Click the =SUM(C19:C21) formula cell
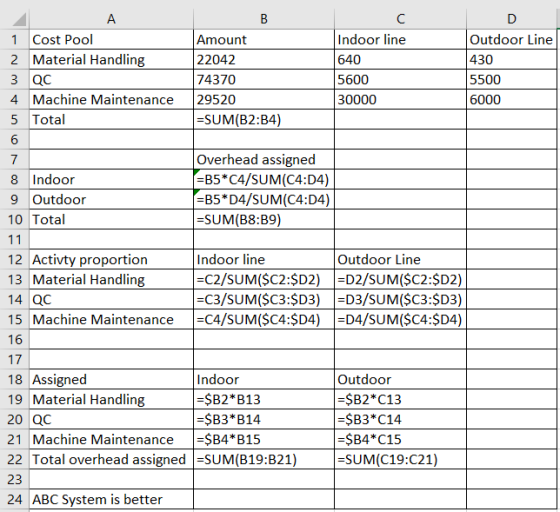 [400, 459]
